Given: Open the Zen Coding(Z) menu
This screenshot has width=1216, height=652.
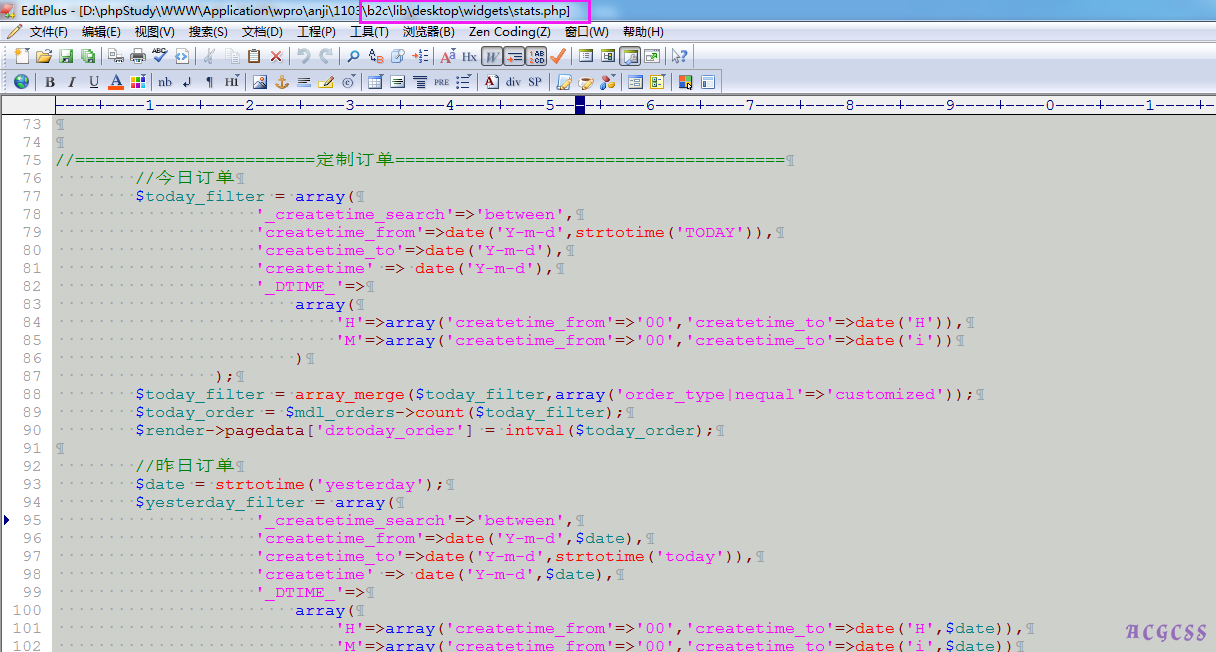Looking at the screenshot, I should 509,32.
